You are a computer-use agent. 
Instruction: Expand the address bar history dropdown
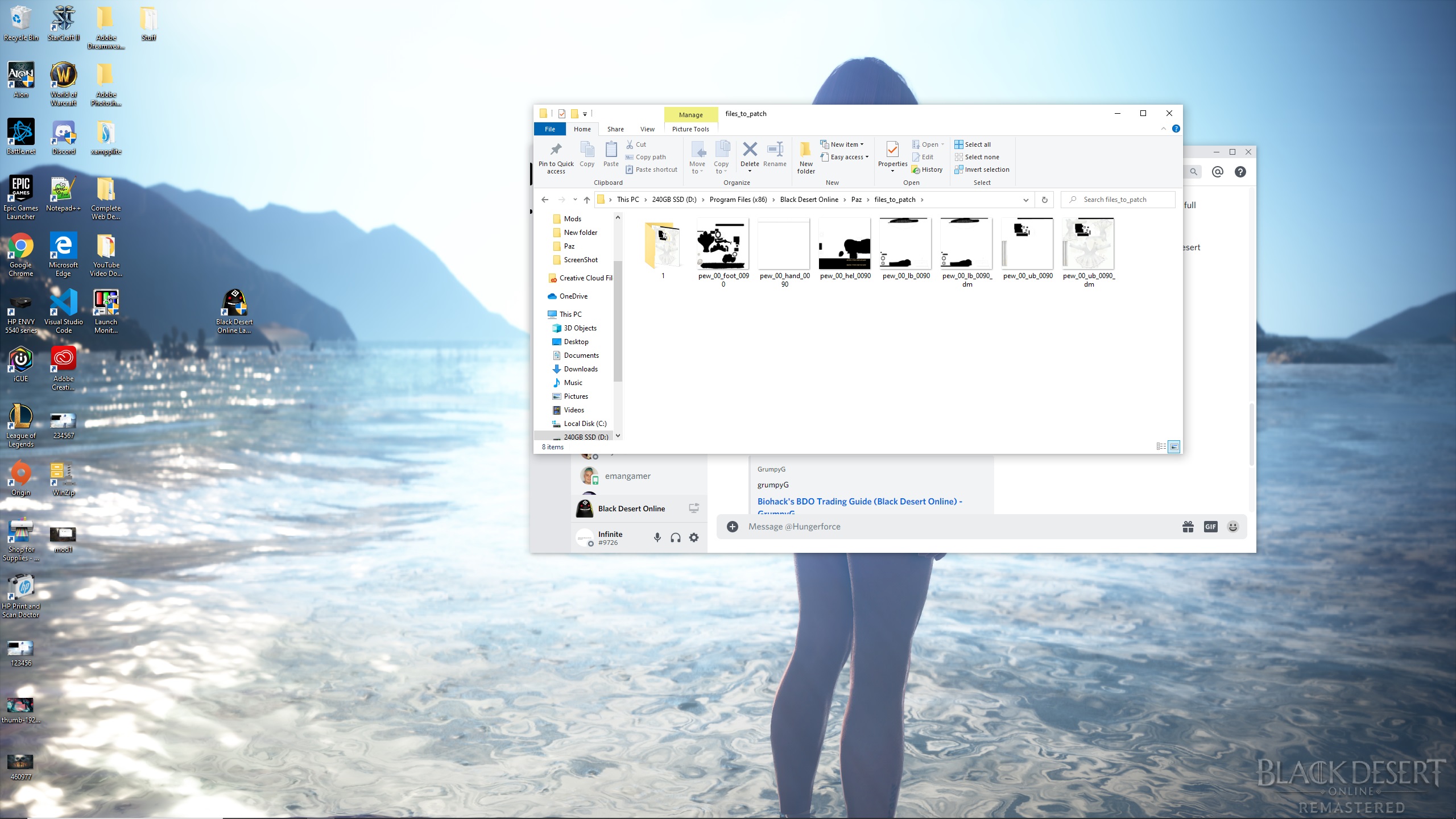(x=1025, y=200)
